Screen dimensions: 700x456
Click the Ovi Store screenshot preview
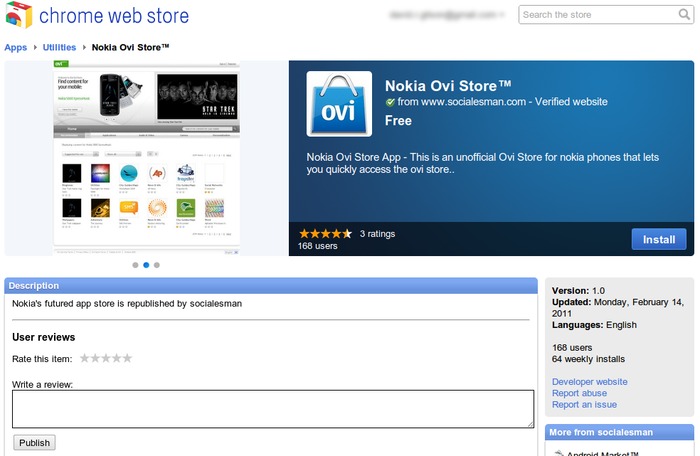tap(146, 156)
